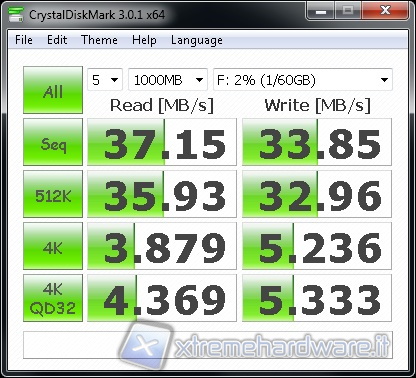Open the Language menu
Image resolution: width=416 pixels, height=378 pixels.
[x=197, y=40]
